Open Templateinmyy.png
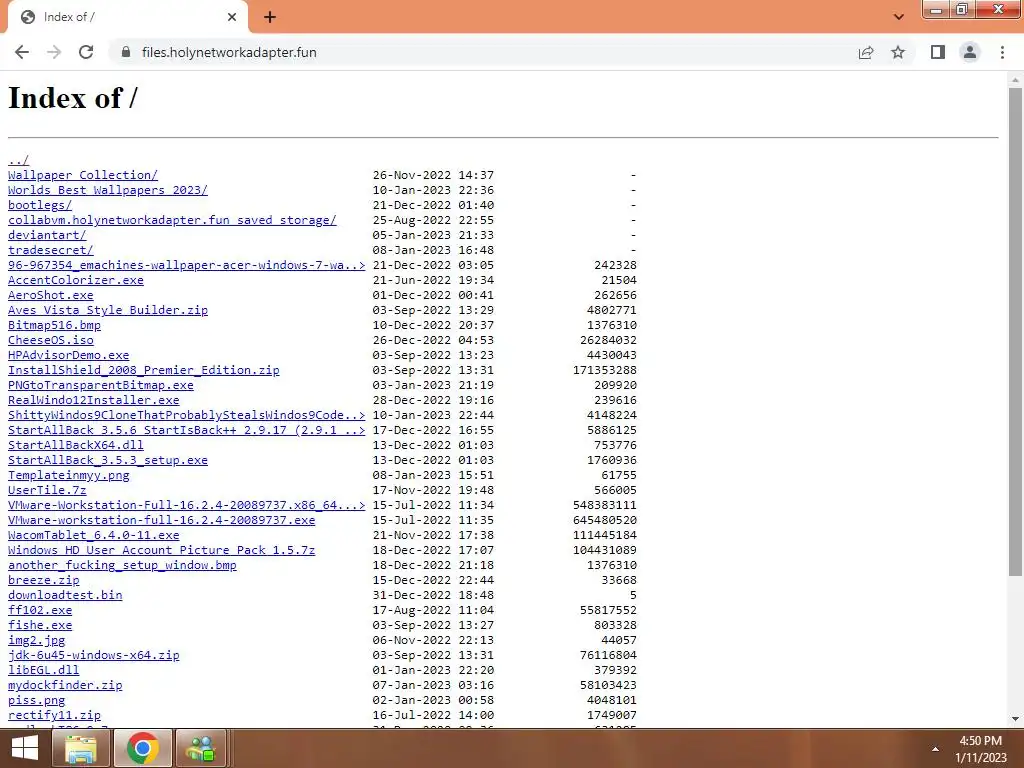The width and height of the screenshot is (1024, 768). pos(69,475)
